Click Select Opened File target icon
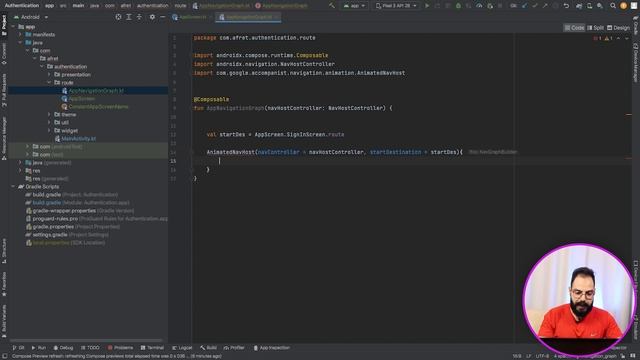The image size is (640, 360). 118,17
